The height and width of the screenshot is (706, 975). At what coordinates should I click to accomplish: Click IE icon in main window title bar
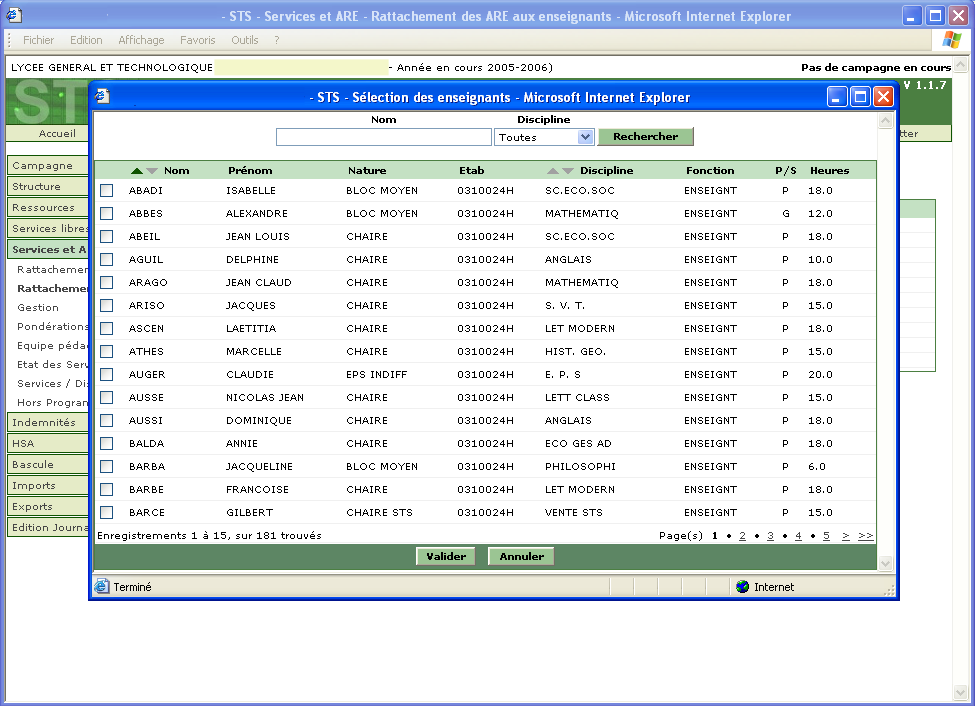(x=14, y=16)
